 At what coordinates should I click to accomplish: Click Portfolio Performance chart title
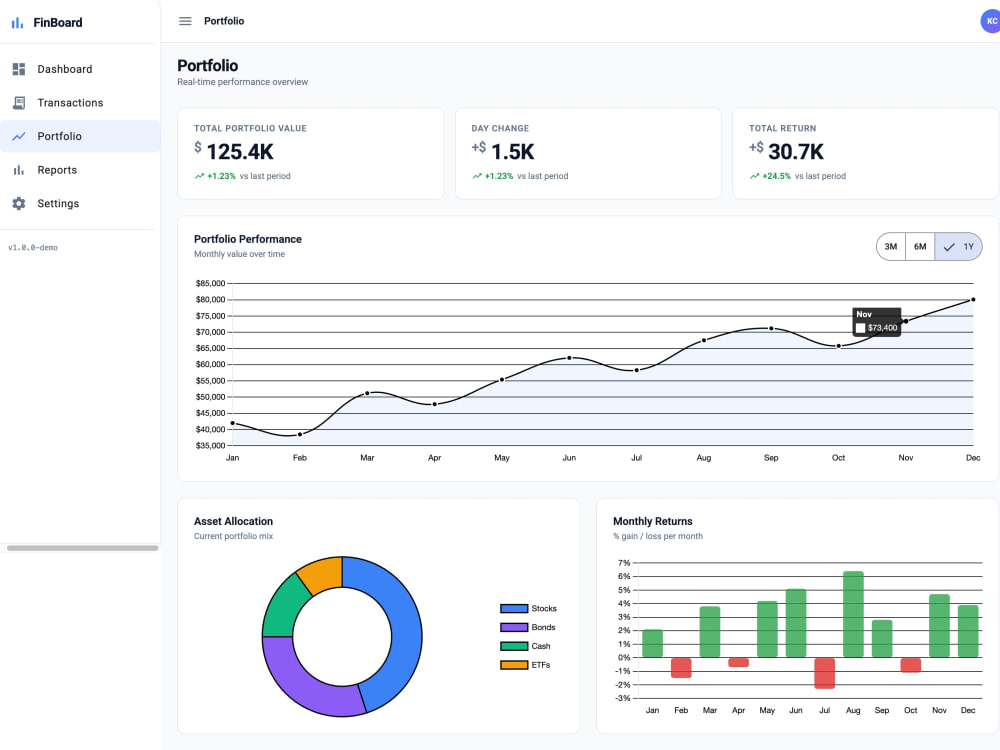247,239
